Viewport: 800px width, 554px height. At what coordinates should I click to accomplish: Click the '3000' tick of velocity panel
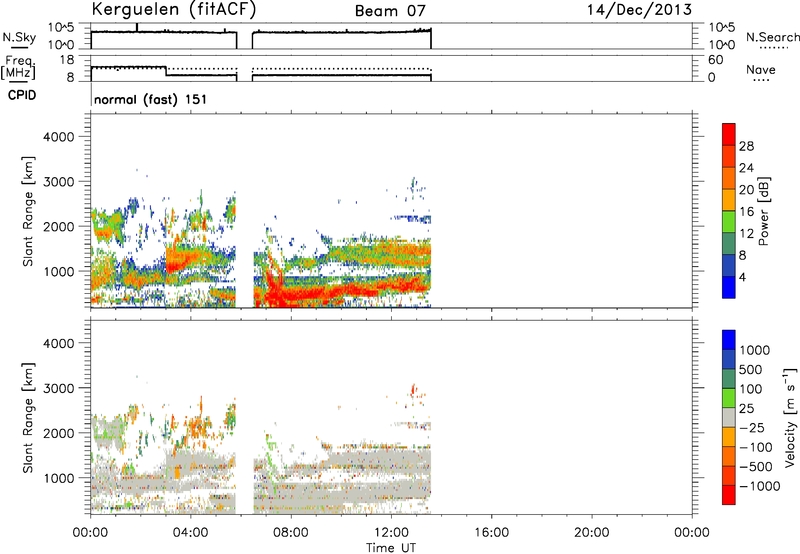pos(59,388)
